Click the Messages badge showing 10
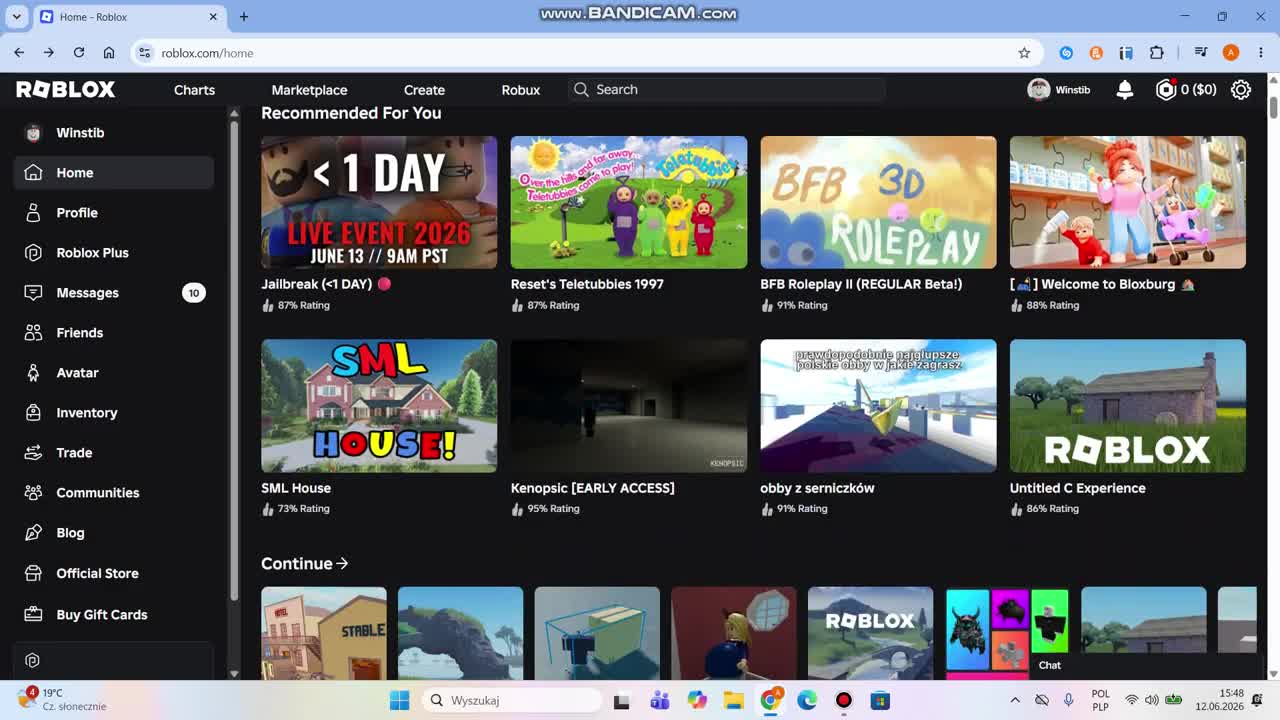The image size is (1280, 720). pyautogui.click(x=194, y=293)
